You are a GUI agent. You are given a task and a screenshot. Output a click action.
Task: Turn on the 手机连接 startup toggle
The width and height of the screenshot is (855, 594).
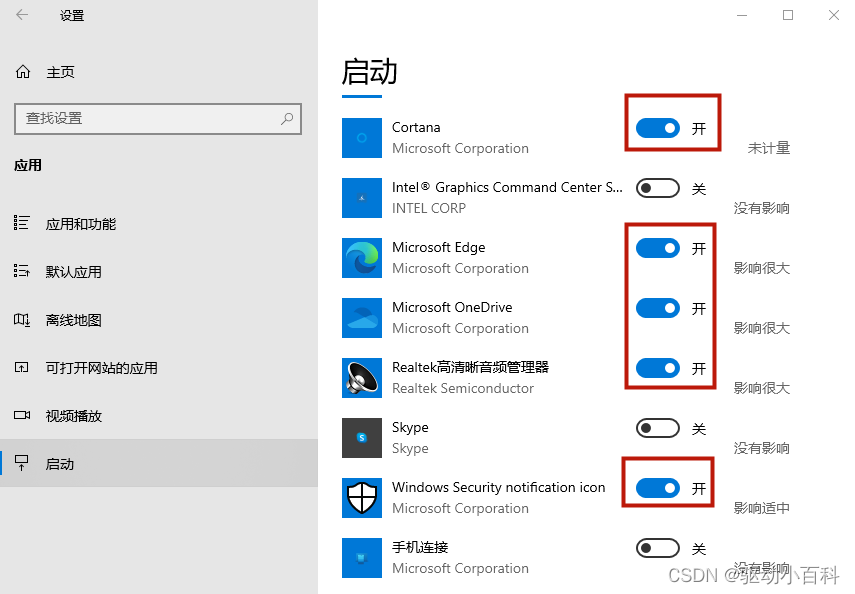pyautogui.click(x=658, y=548)
